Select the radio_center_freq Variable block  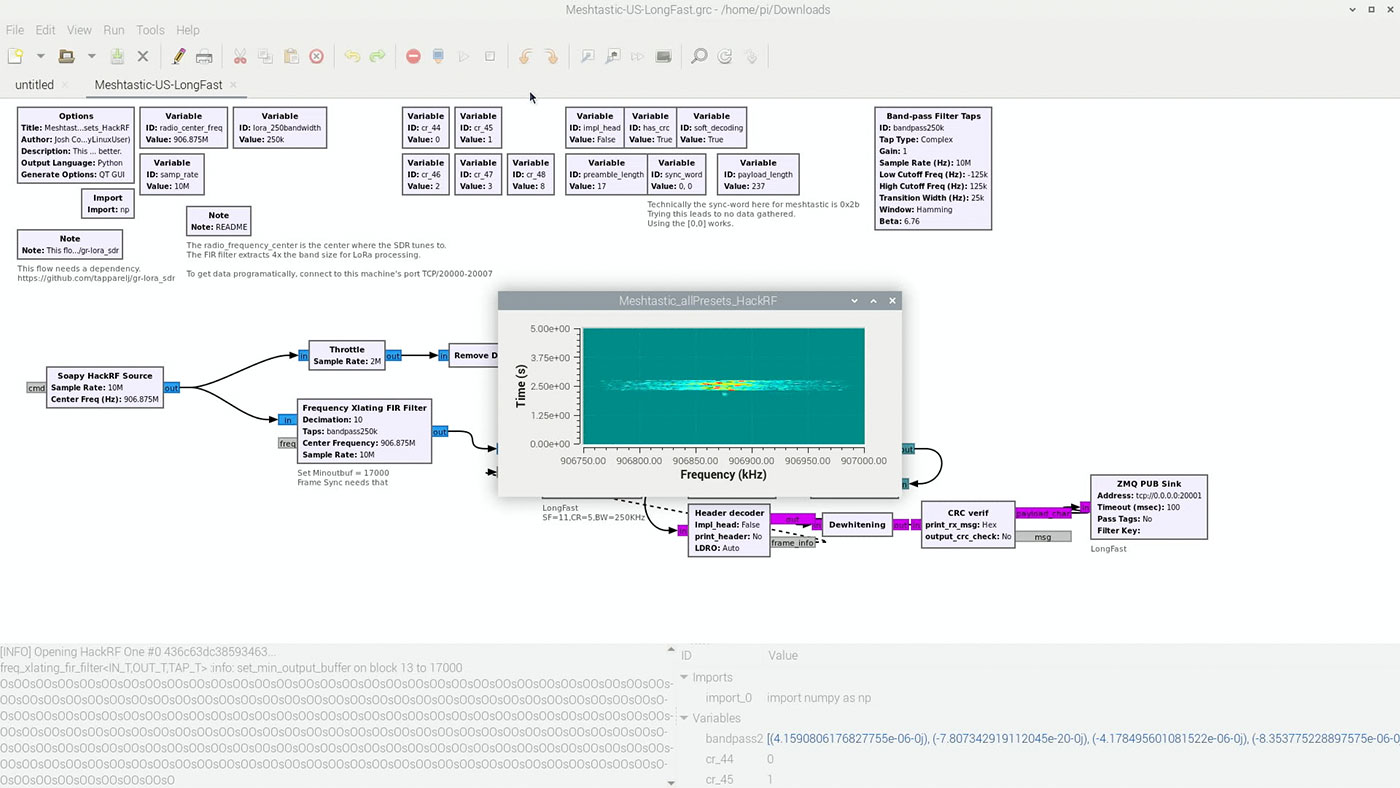(x=183, y=128)
